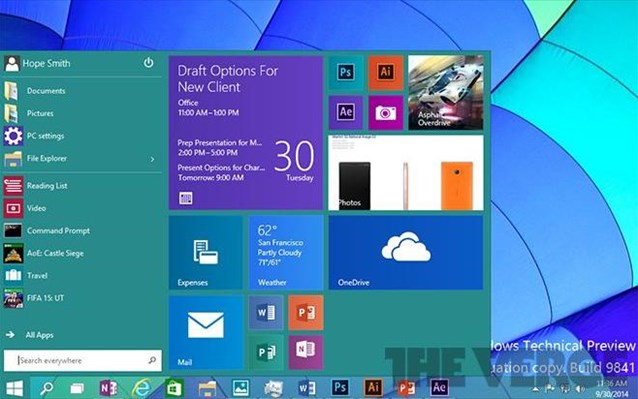Open the After Effects tile
Image resolution: width=638 pixels, height=399 pixels.
pos(345,113)
